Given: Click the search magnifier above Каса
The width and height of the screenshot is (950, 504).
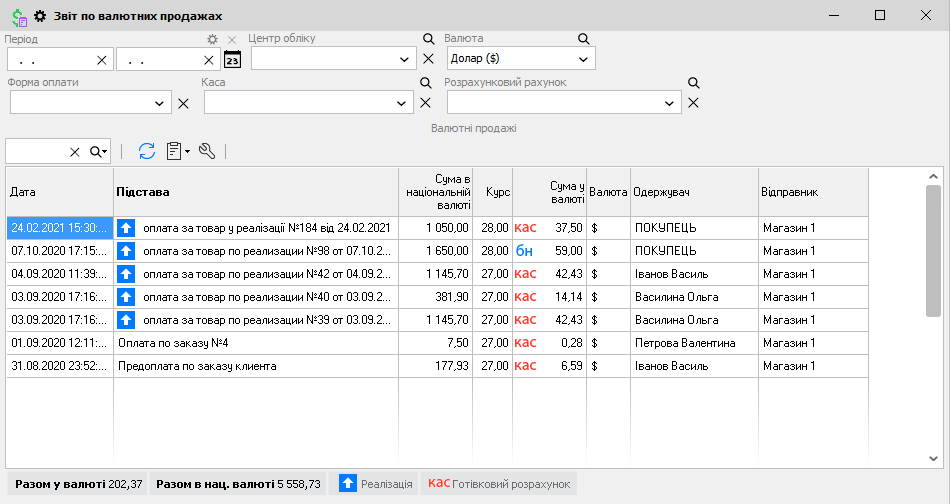Looking at the screenshot, I should [x=425, y=83].
